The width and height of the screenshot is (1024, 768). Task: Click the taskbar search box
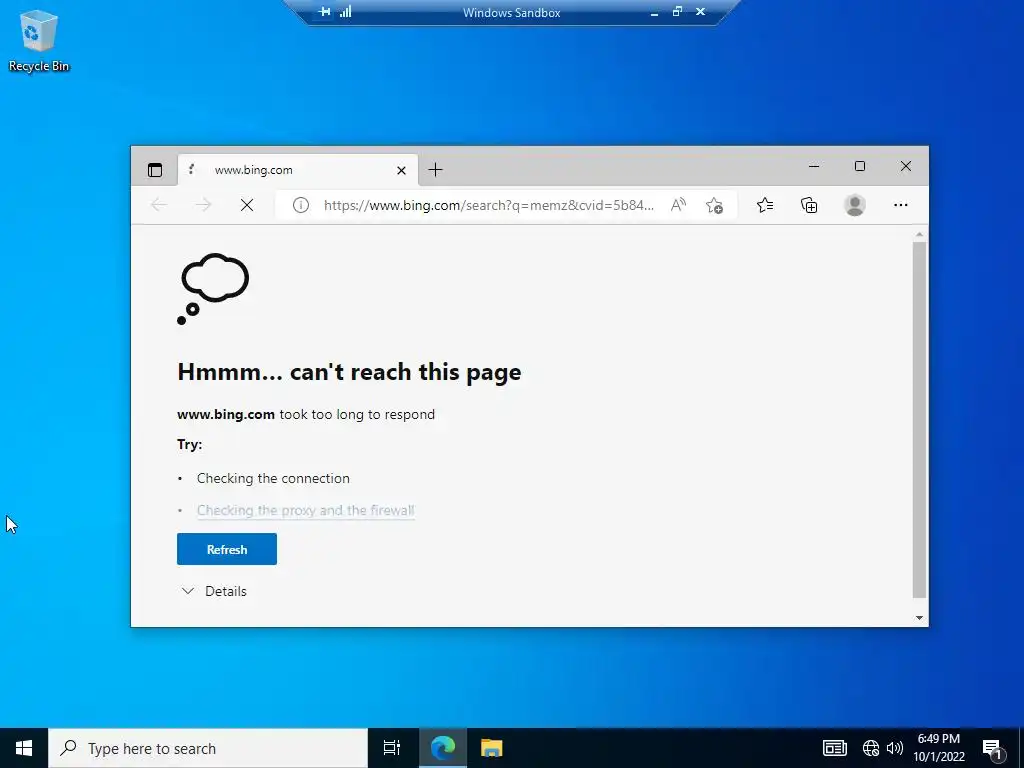(208, 748)
